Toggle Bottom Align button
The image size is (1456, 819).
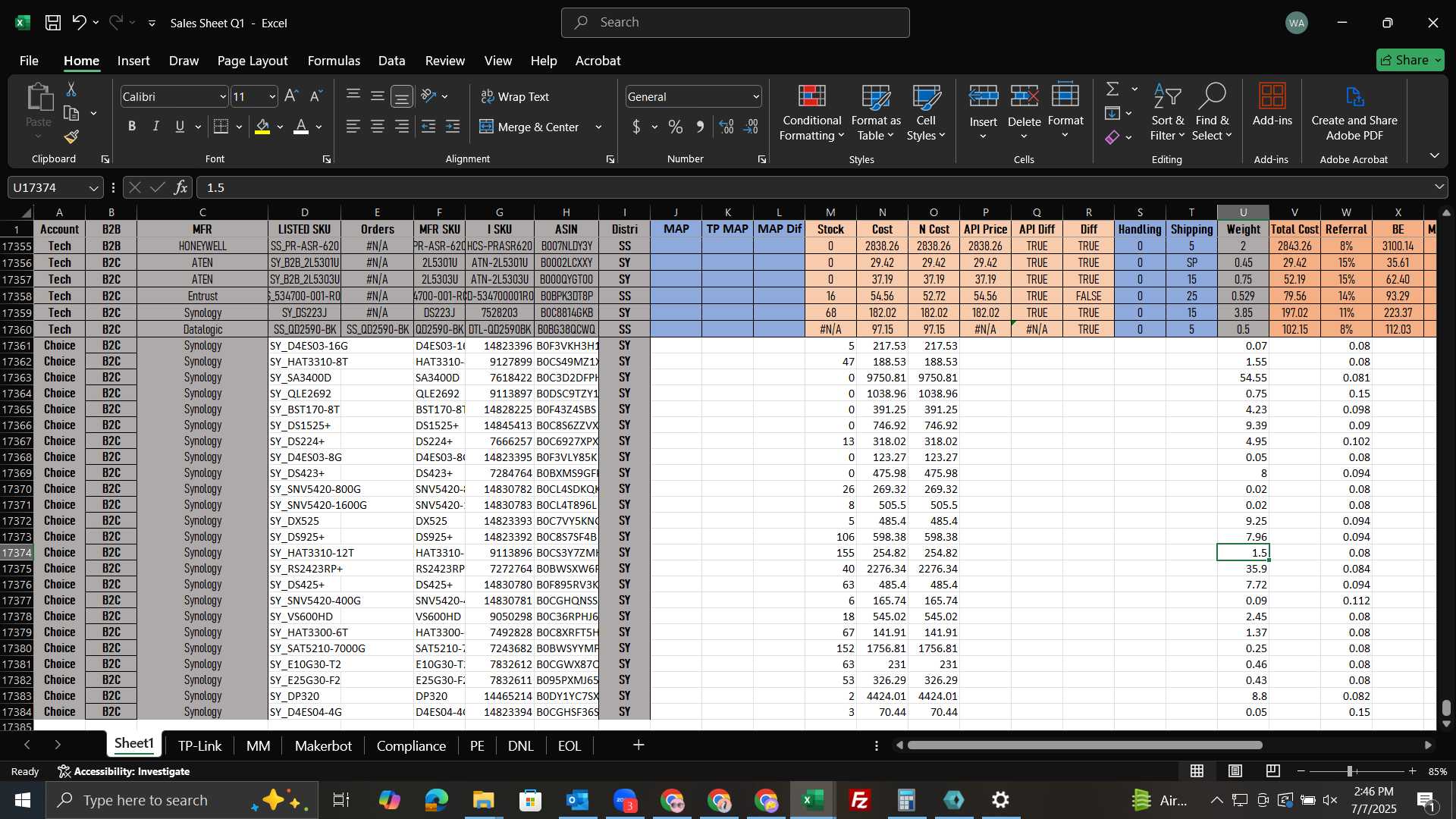coord(402,96)
